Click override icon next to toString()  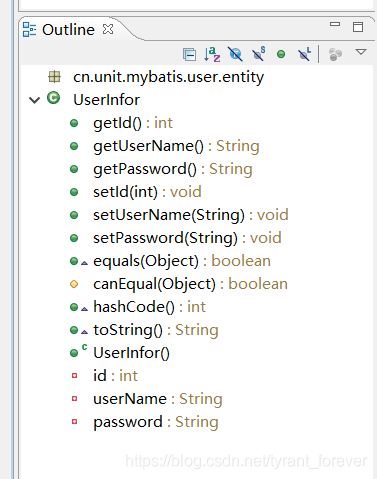pos(84,332)
